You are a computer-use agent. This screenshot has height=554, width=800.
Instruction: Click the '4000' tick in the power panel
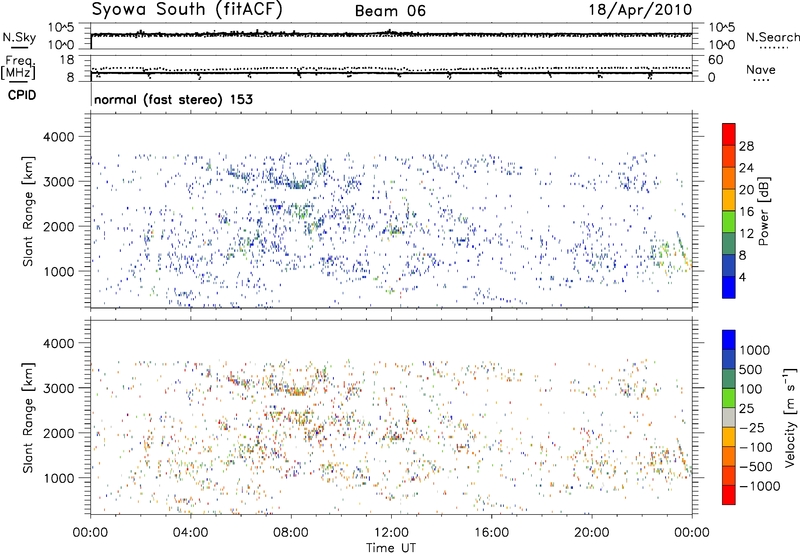58,137
